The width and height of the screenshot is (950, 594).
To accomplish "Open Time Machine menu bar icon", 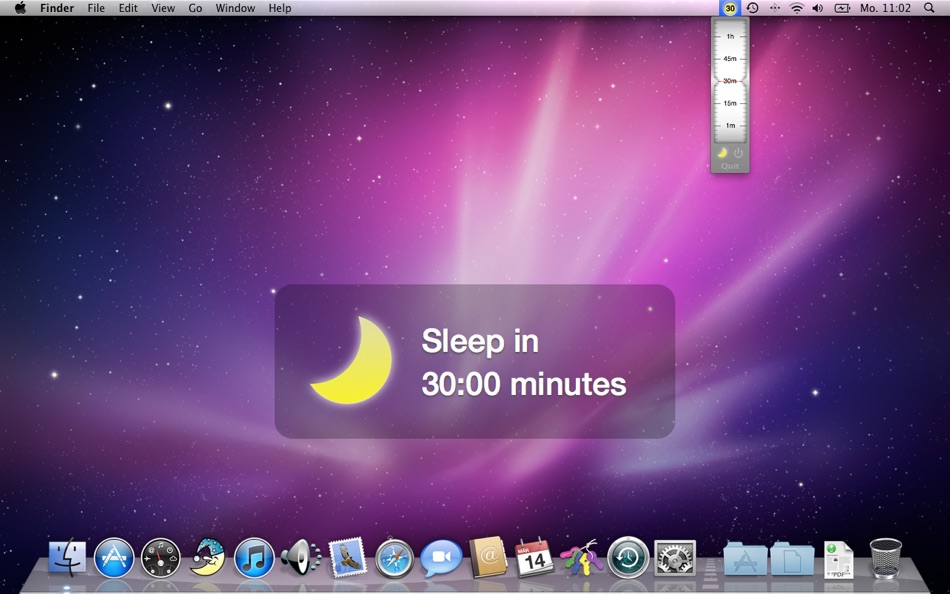I will click(x=752, y=8).
